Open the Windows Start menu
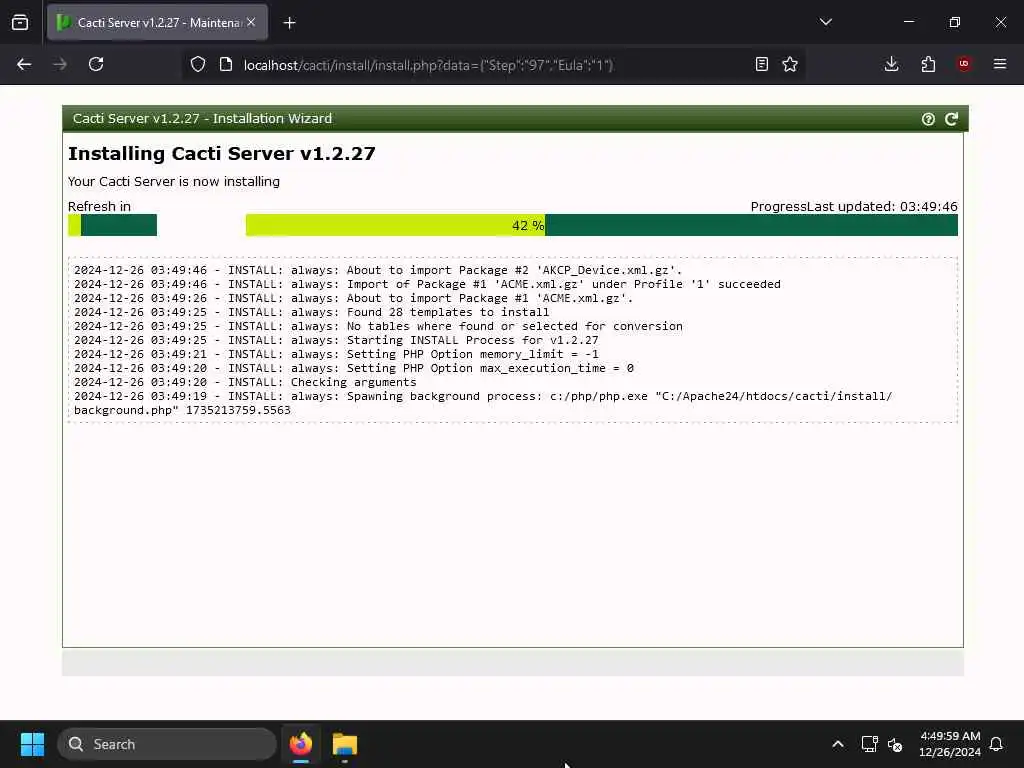The image size is (1024, 768). [32, 744]
